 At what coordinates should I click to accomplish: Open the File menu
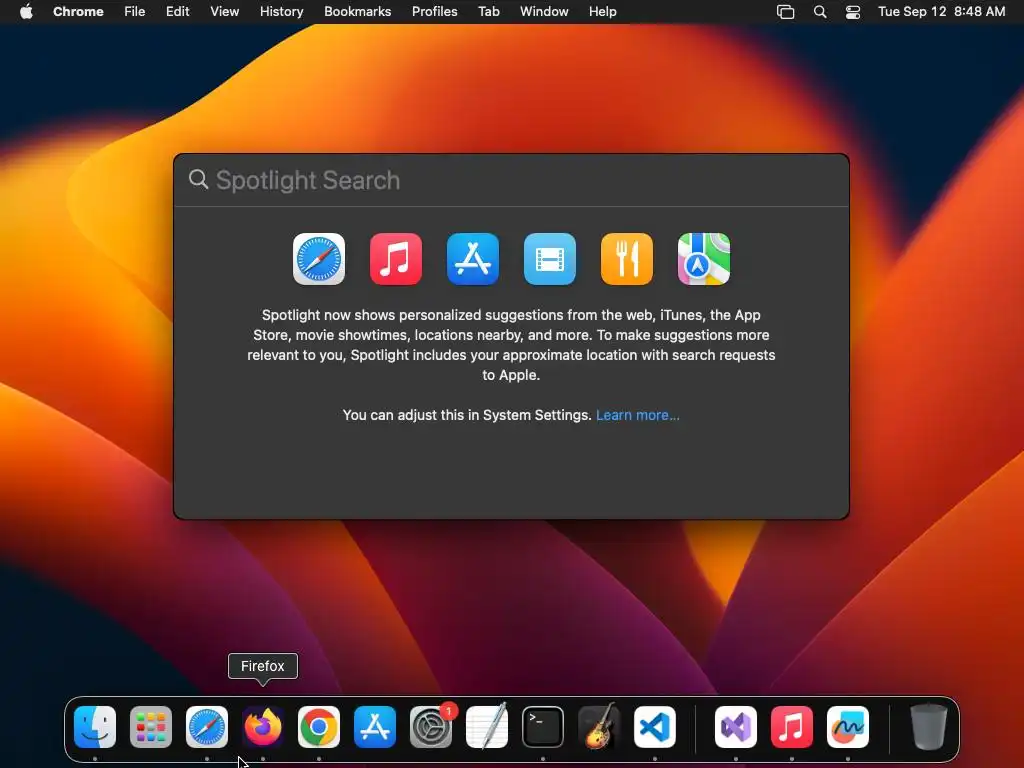pos(135,12)
